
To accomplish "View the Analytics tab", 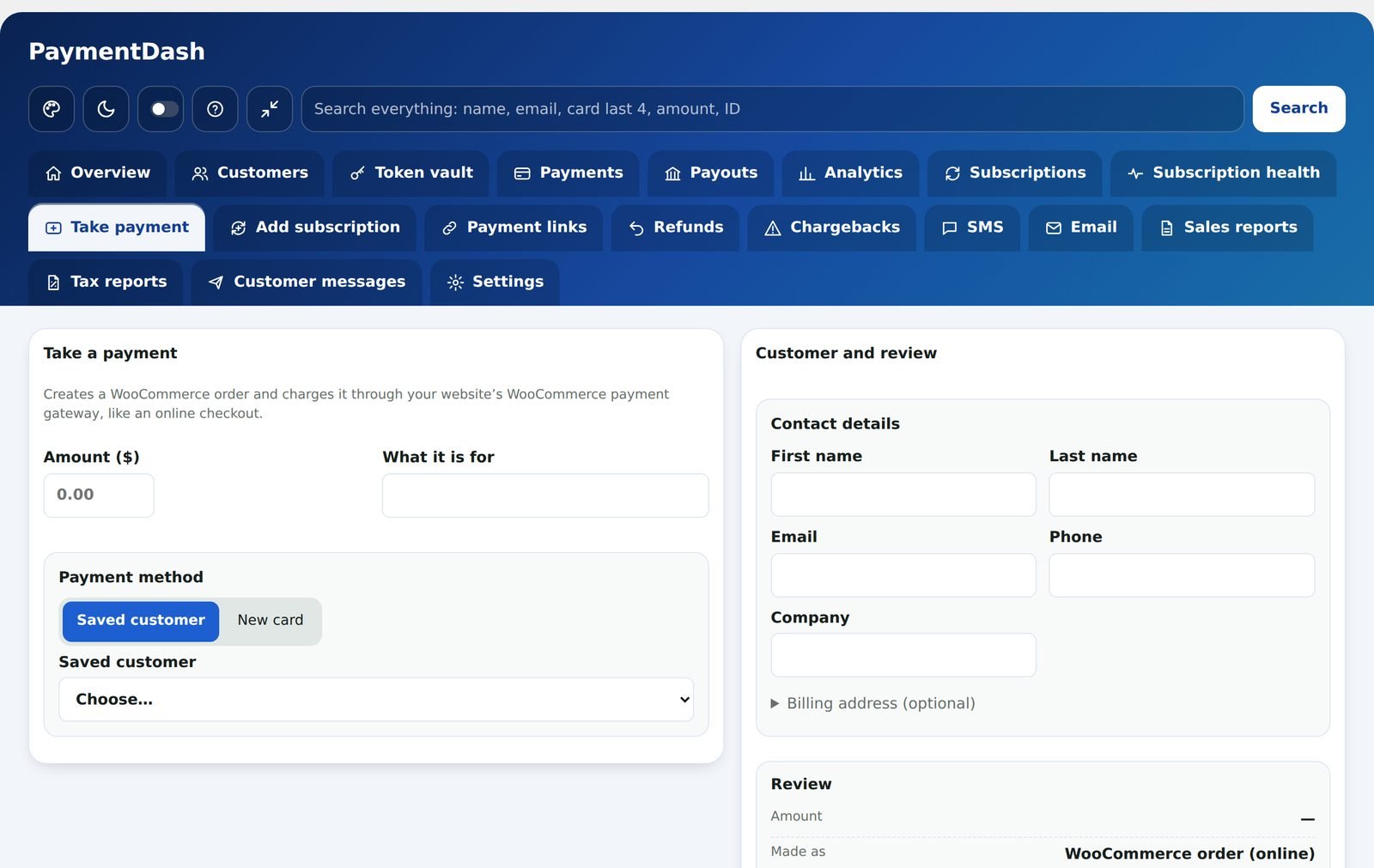I will pos(851,173).
